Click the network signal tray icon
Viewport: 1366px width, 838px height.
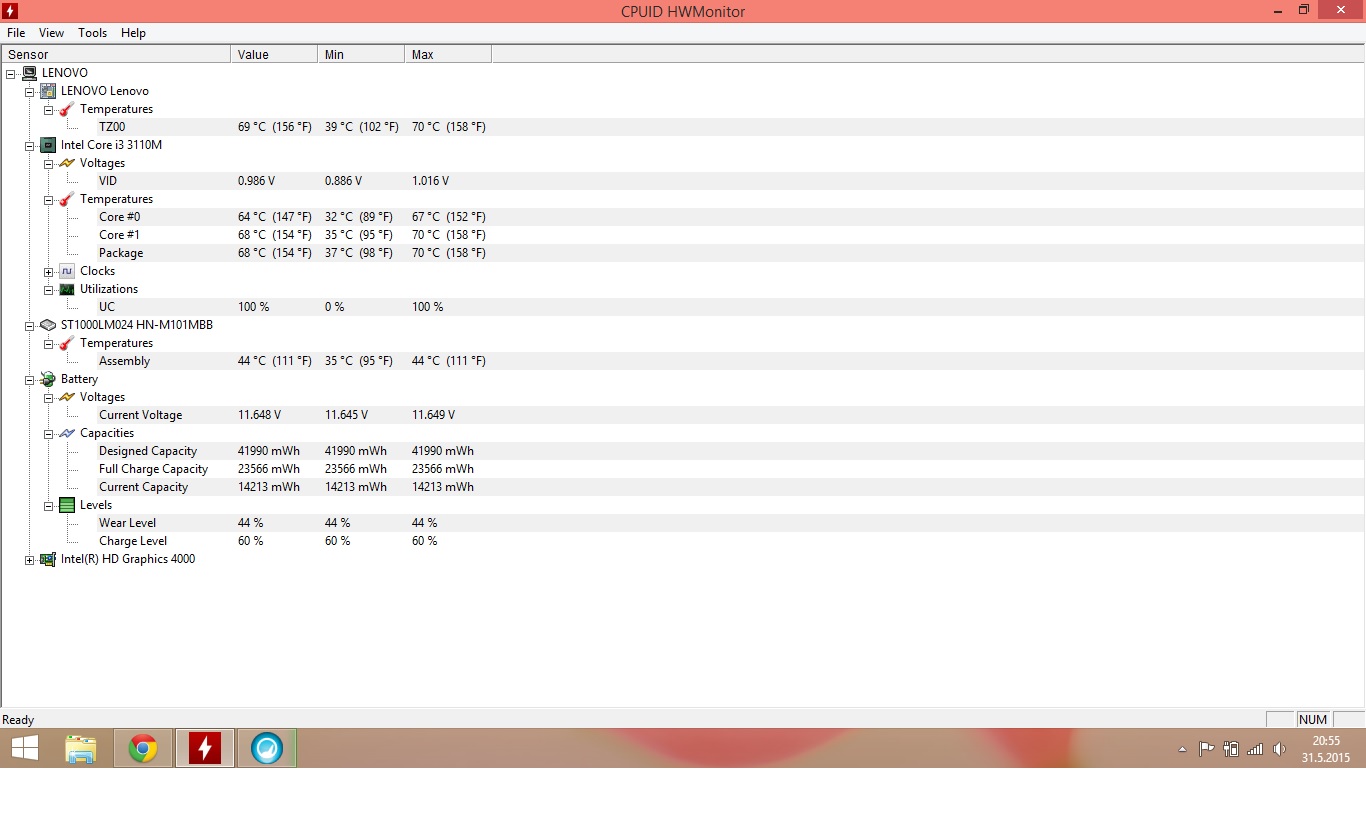pos(1255,749)
